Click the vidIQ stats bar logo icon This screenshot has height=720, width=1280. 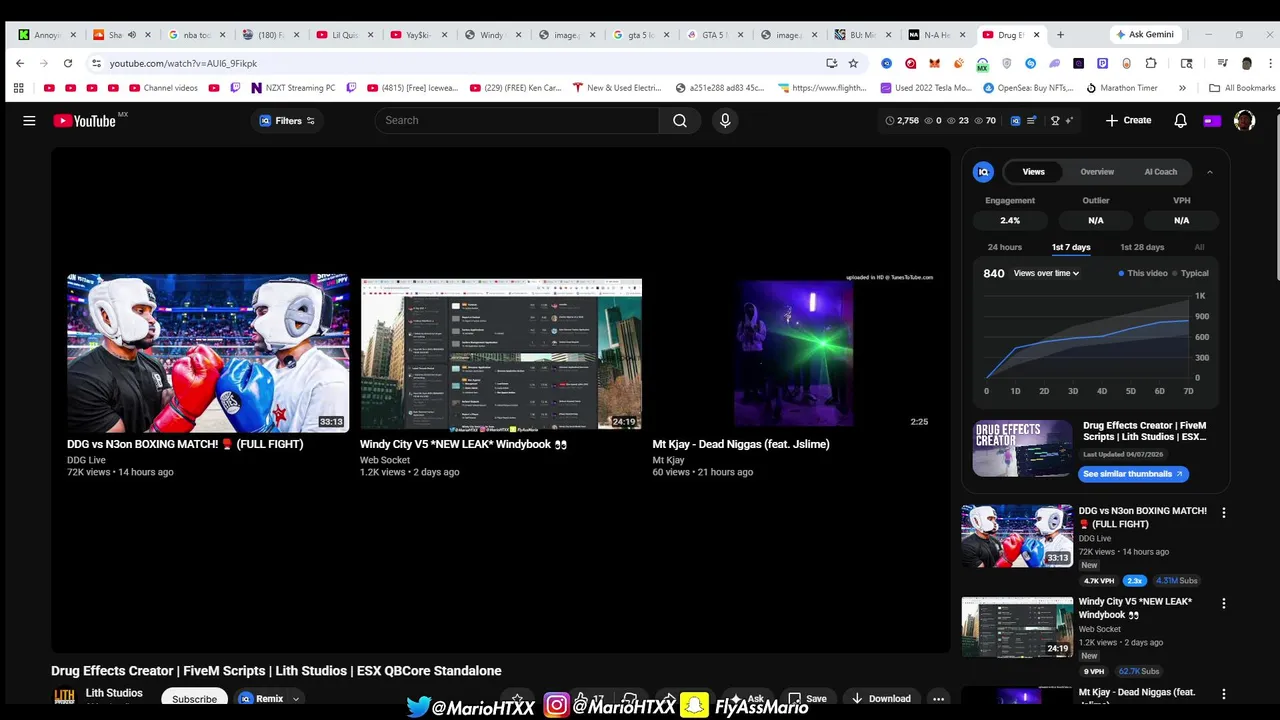tap(1015, 120)
